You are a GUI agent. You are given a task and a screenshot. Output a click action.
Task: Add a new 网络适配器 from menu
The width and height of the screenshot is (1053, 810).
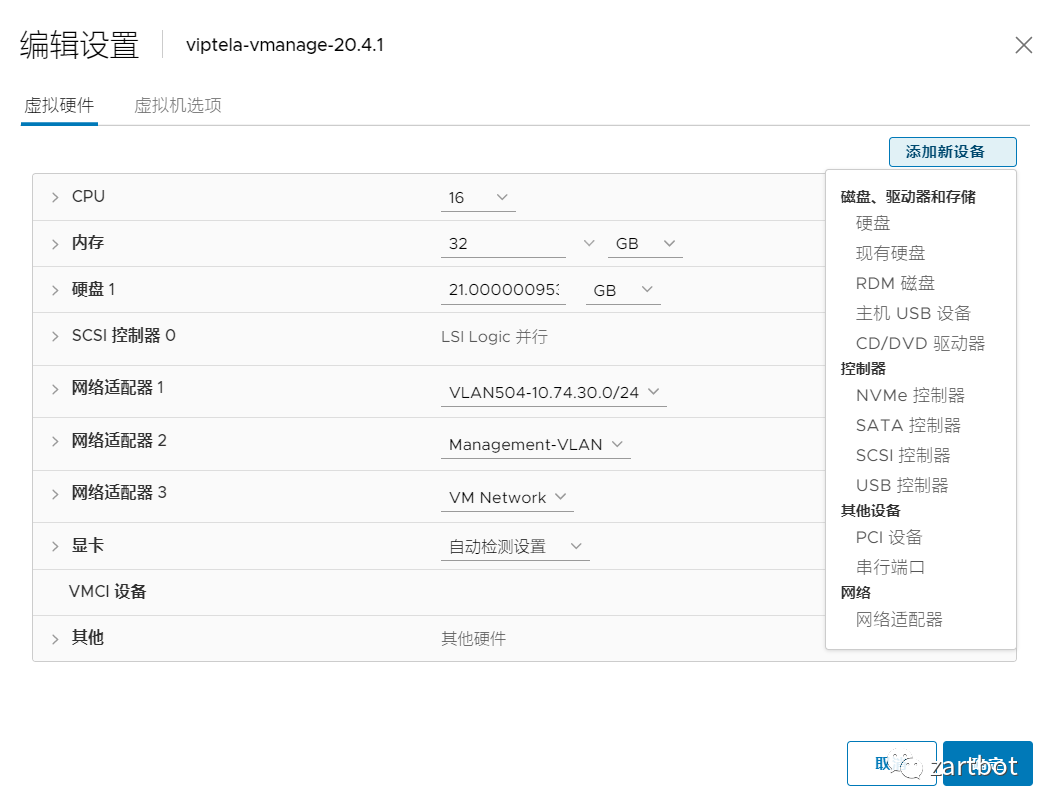(x=899, y=620)
